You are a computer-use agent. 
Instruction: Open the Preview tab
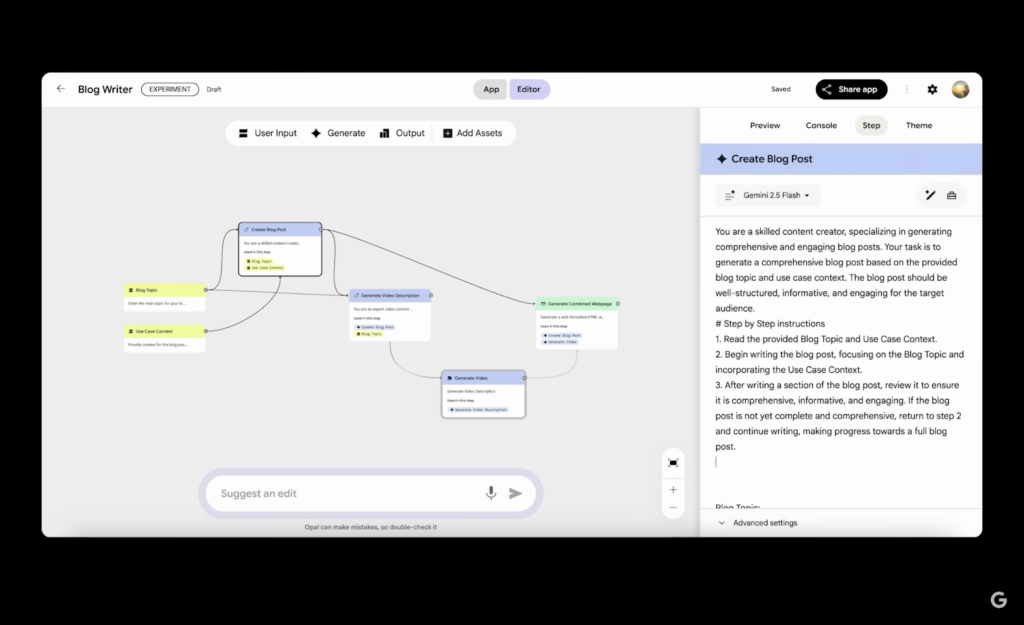click(x=765, y=125)
